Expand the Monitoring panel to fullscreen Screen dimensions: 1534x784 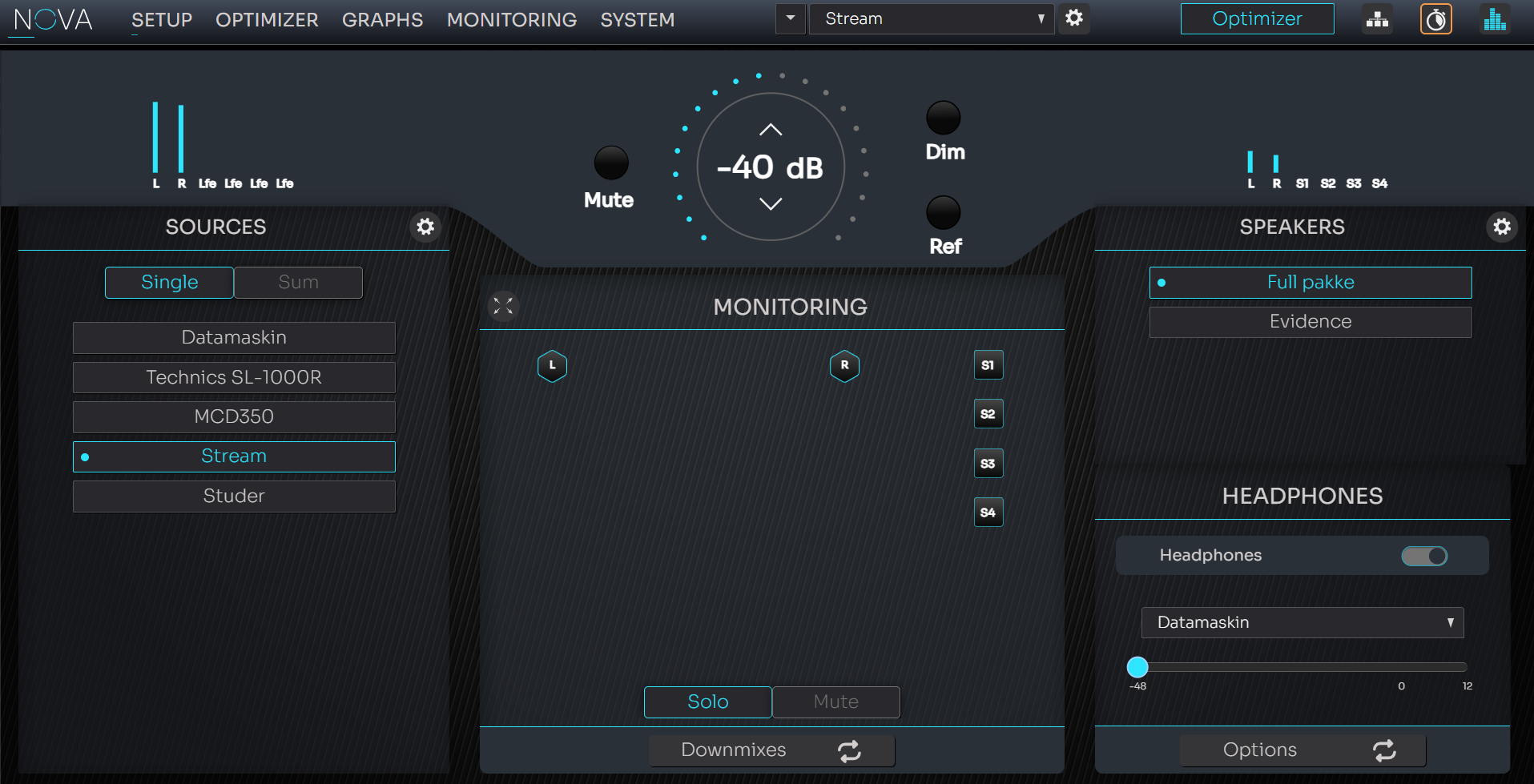click(503, 306)
